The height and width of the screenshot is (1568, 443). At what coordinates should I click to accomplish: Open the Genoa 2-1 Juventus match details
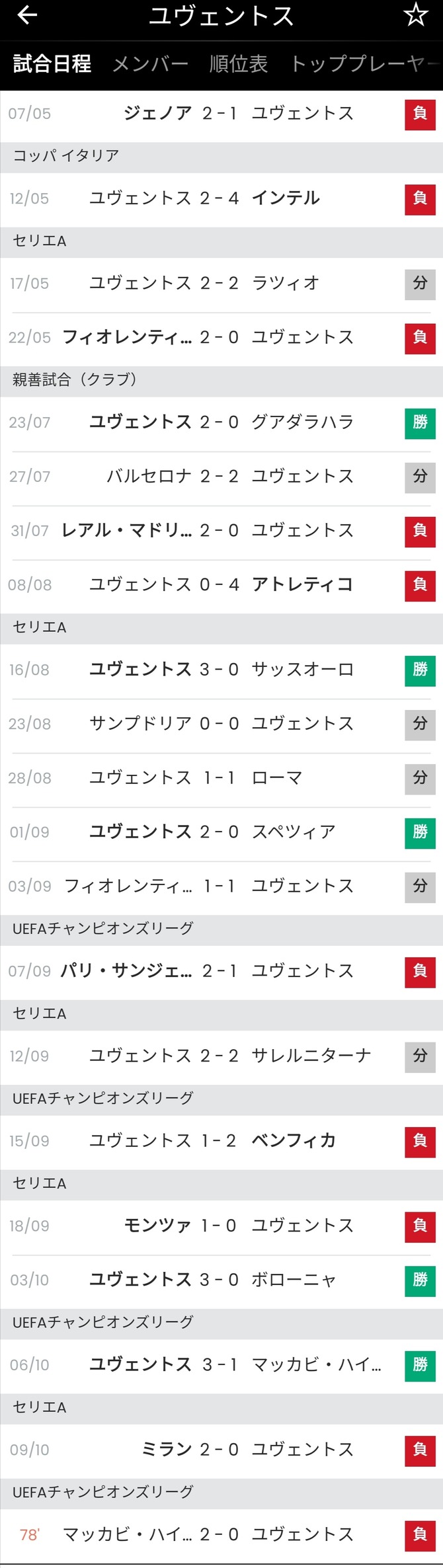[x=221, y=112]
